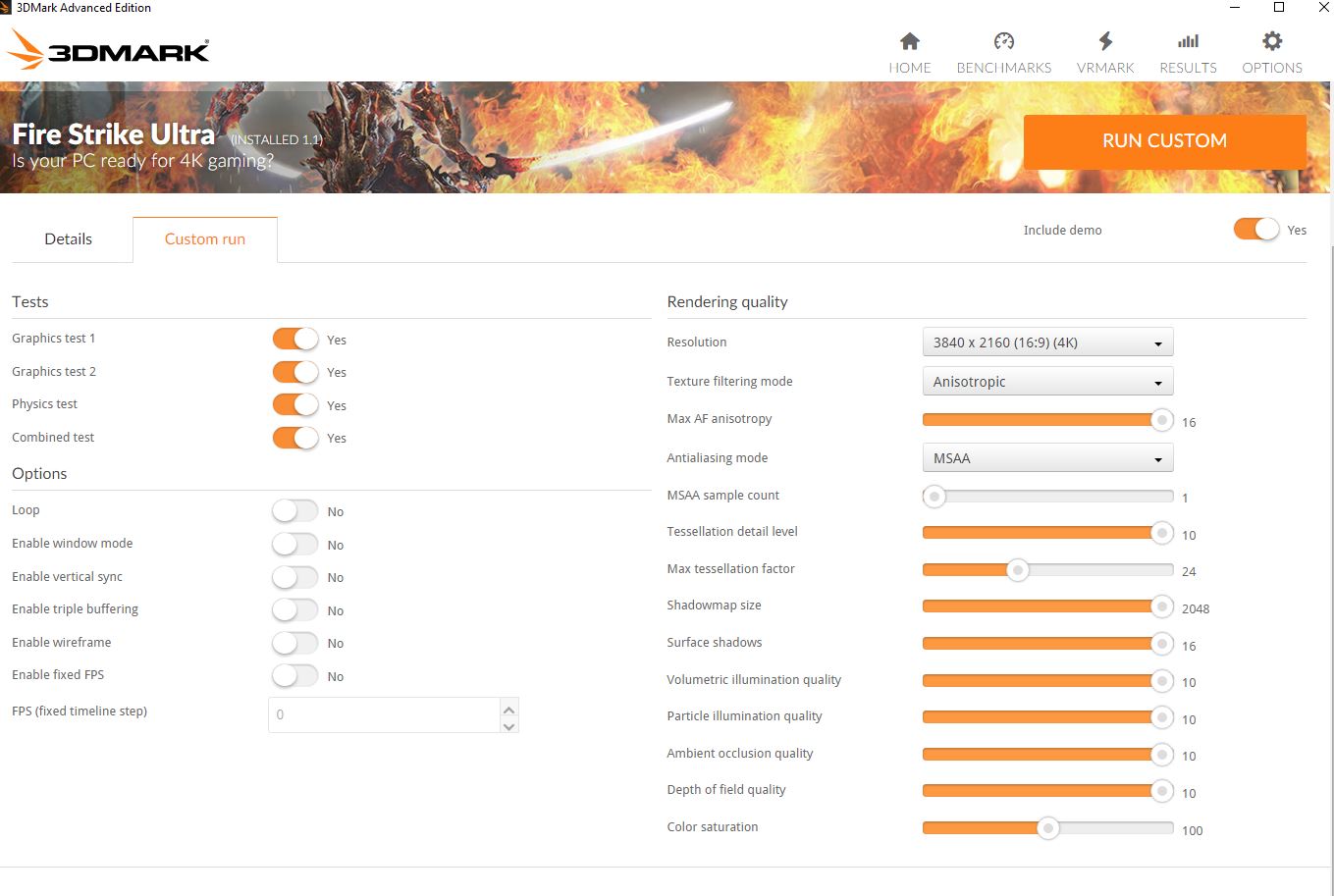Focus the FPS fixed timeline step field
Viewport: 1334px width, 896px height.
pos(384,714)
